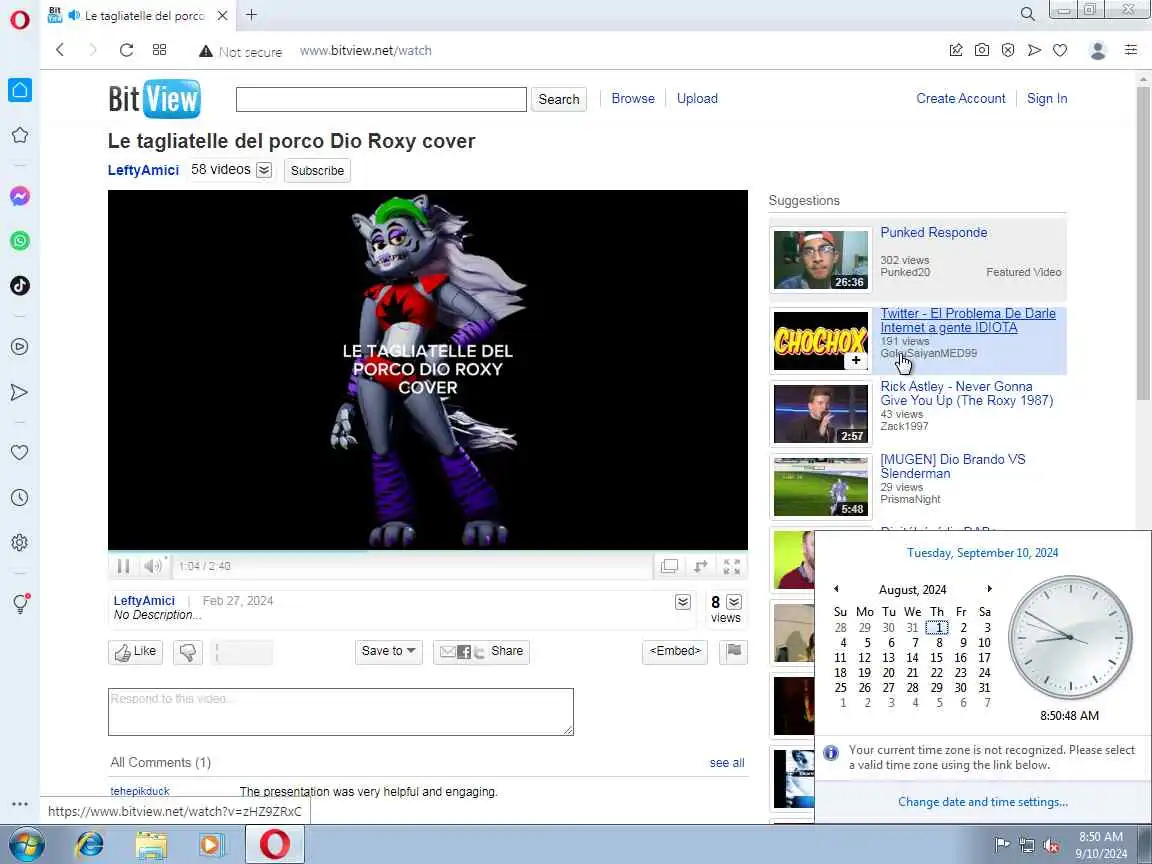
Task: Open the Easy setup icon in the toolbar
Action: [1131, 50]
